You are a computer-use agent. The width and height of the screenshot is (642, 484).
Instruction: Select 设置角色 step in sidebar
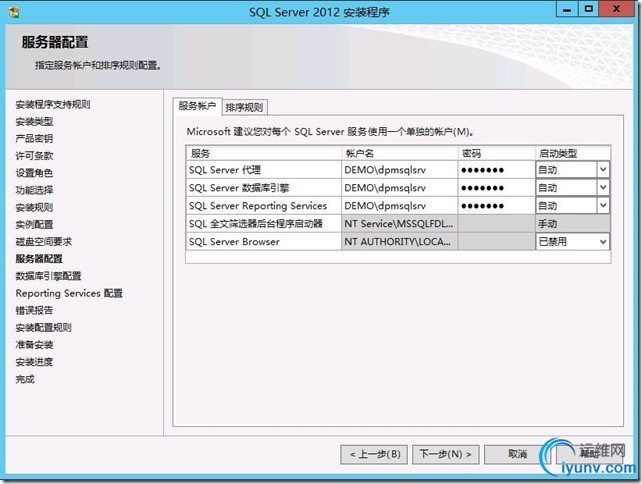(x=34, y=173)
